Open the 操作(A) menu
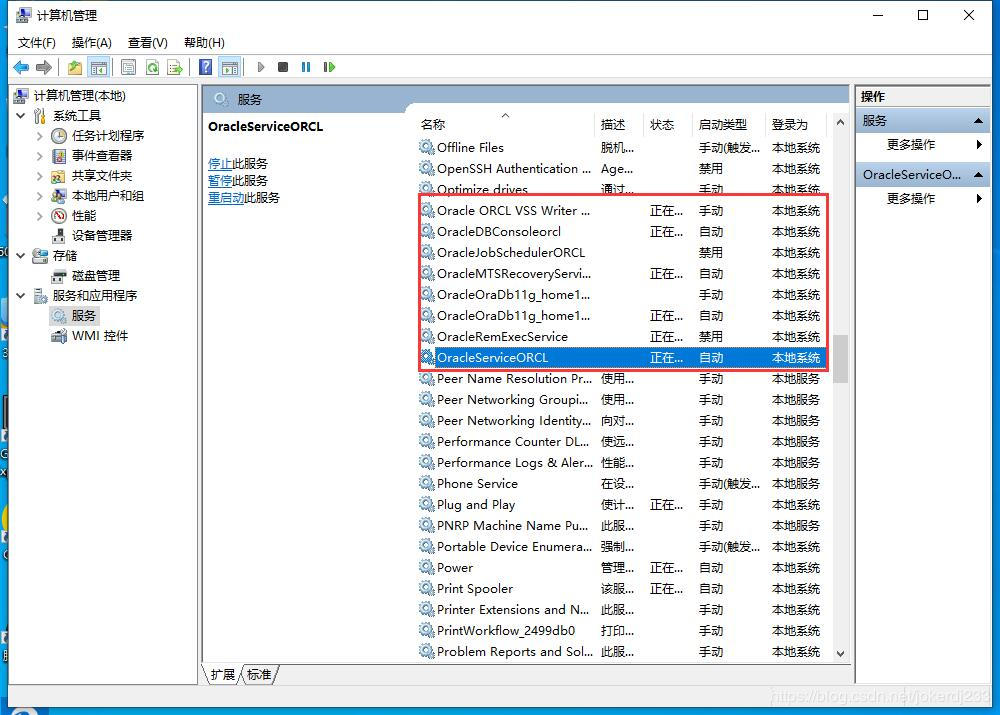Viewport: 1000px width, 715px height. click(x=92, y=43)
